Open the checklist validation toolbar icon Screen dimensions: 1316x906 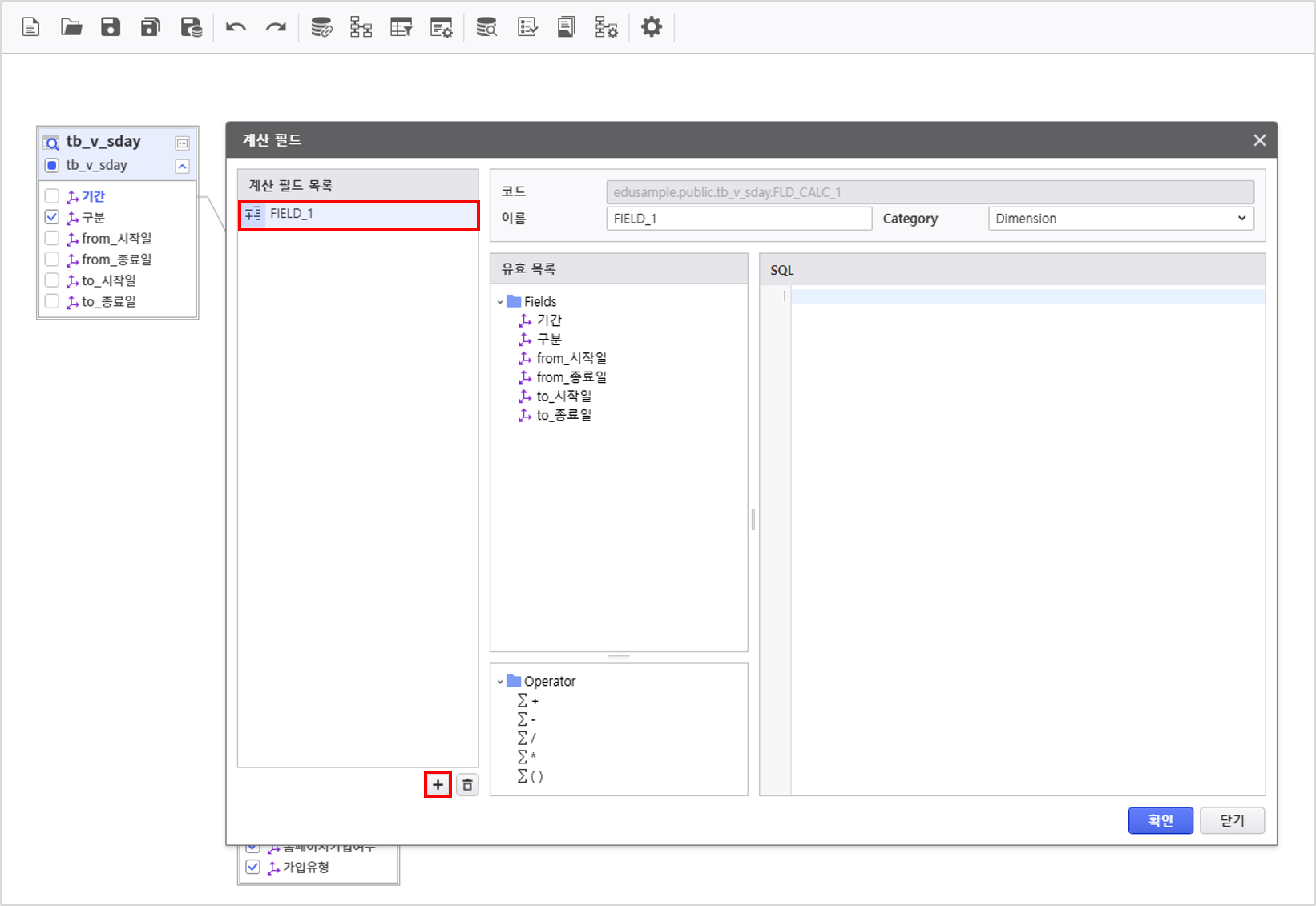pos(527,27)
